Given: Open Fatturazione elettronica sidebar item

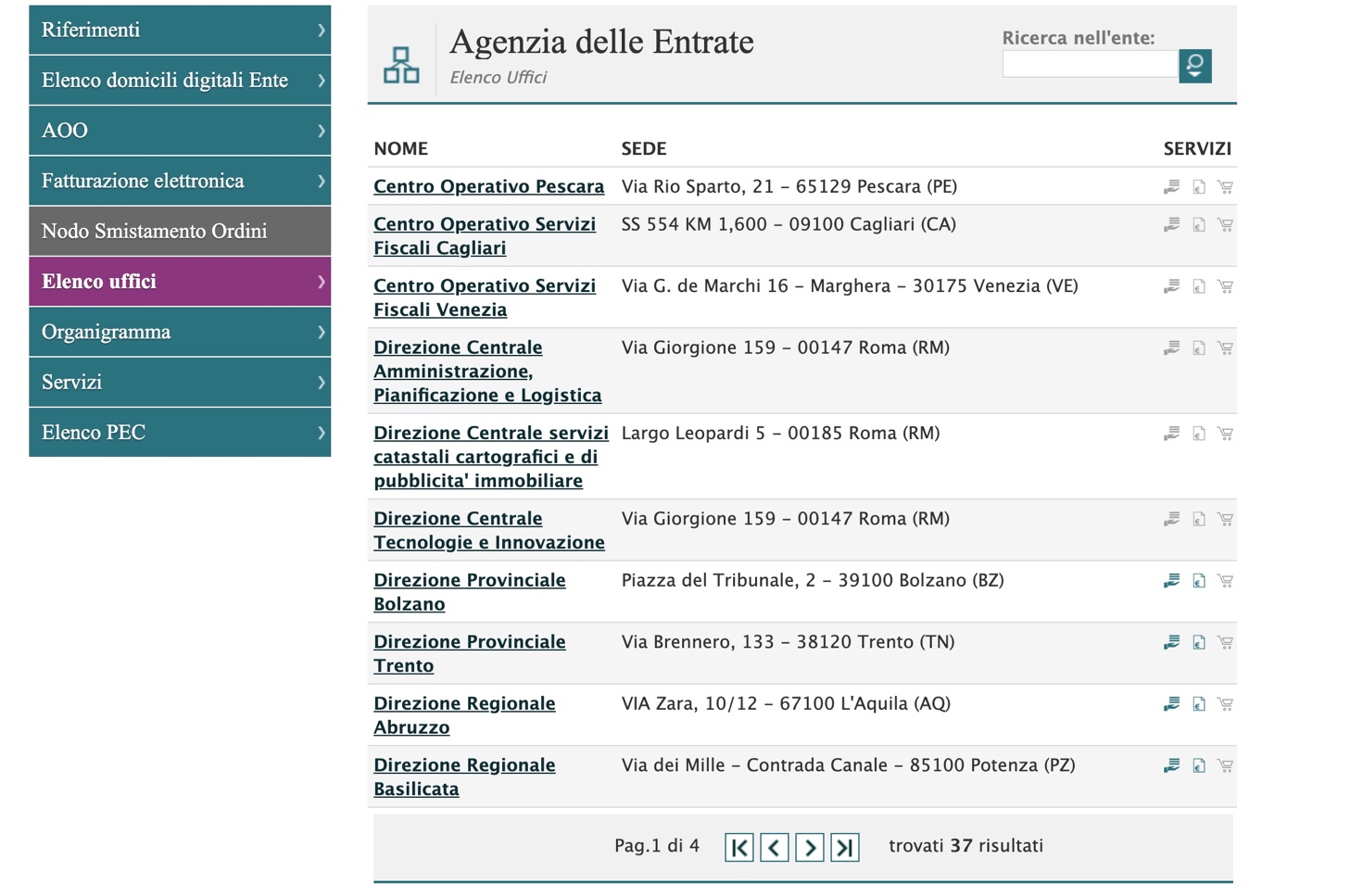Looking at the screenshot, I should coord(180,181).
